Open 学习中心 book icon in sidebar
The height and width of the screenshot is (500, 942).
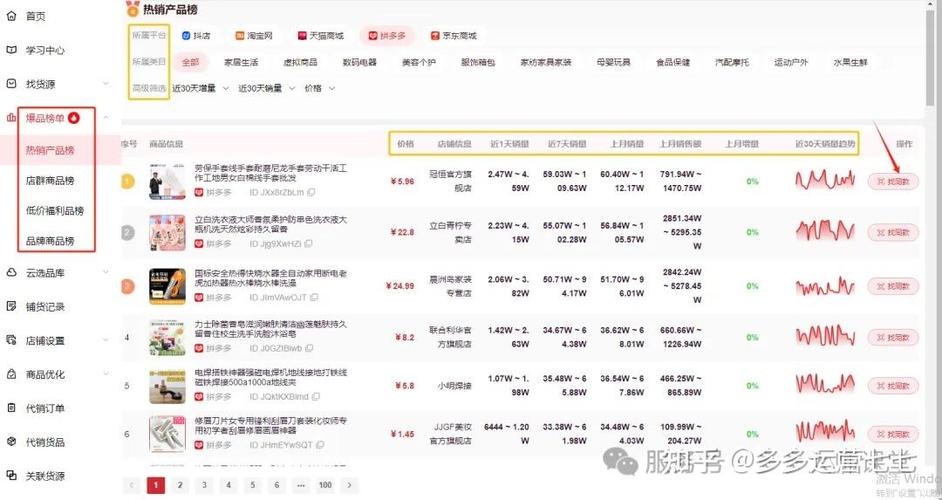(11, 50)
